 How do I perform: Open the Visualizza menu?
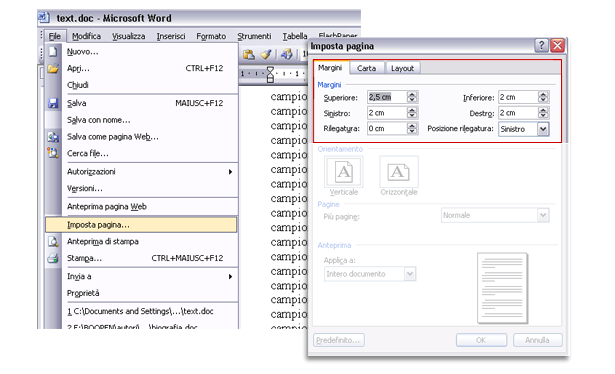pyautogui.click(x=129, y=36)
